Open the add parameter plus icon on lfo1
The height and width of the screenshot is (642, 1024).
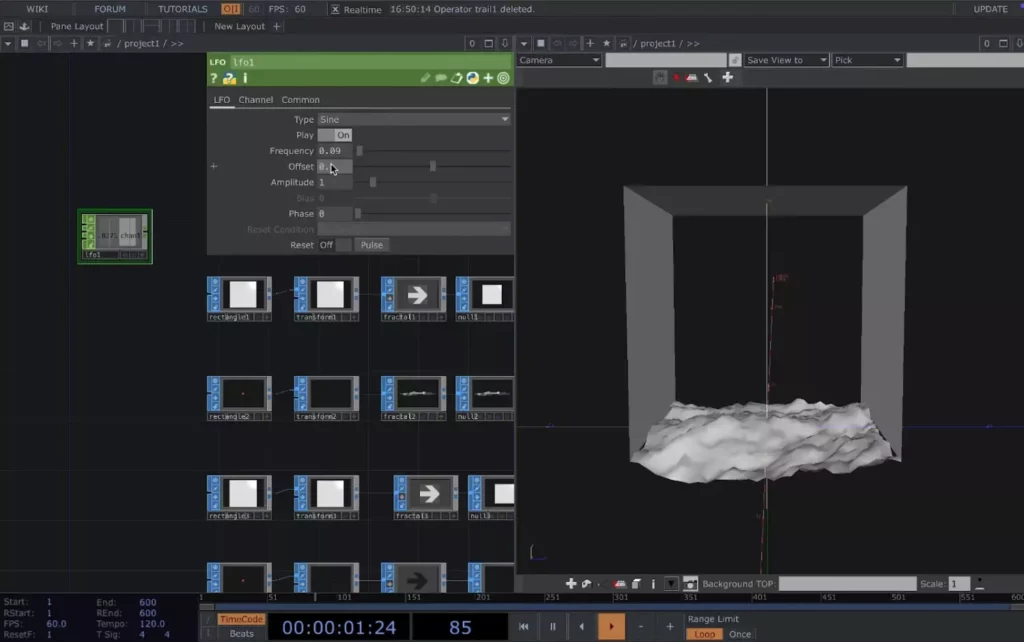coord(487,78)
